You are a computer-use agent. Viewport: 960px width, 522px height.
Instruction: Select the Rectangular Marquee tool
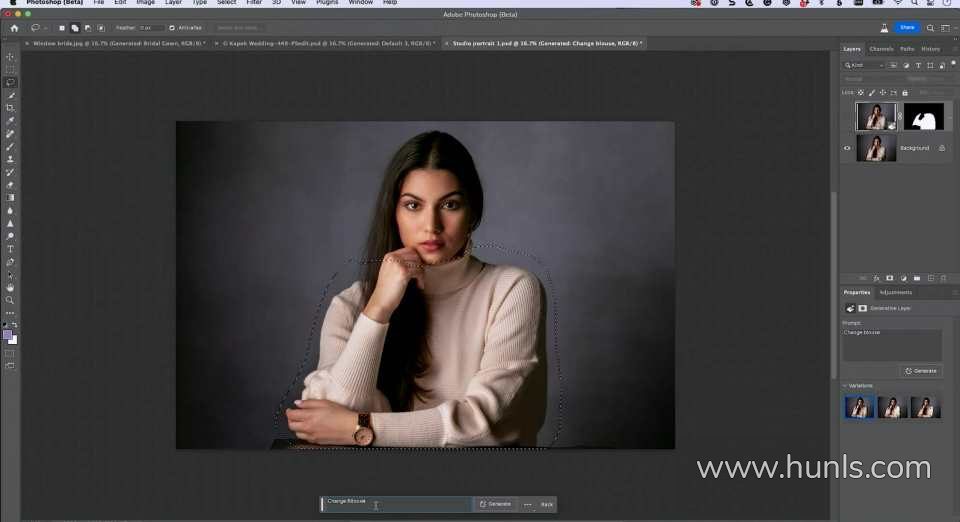pos(10,69)
